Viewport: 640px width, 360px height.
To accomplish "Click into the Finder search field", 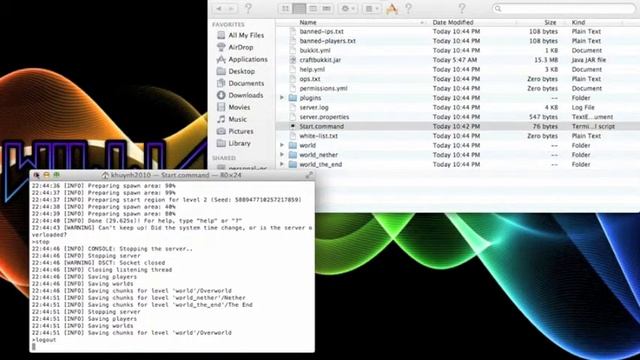I will pyautogui.click(x=563, y=8).
